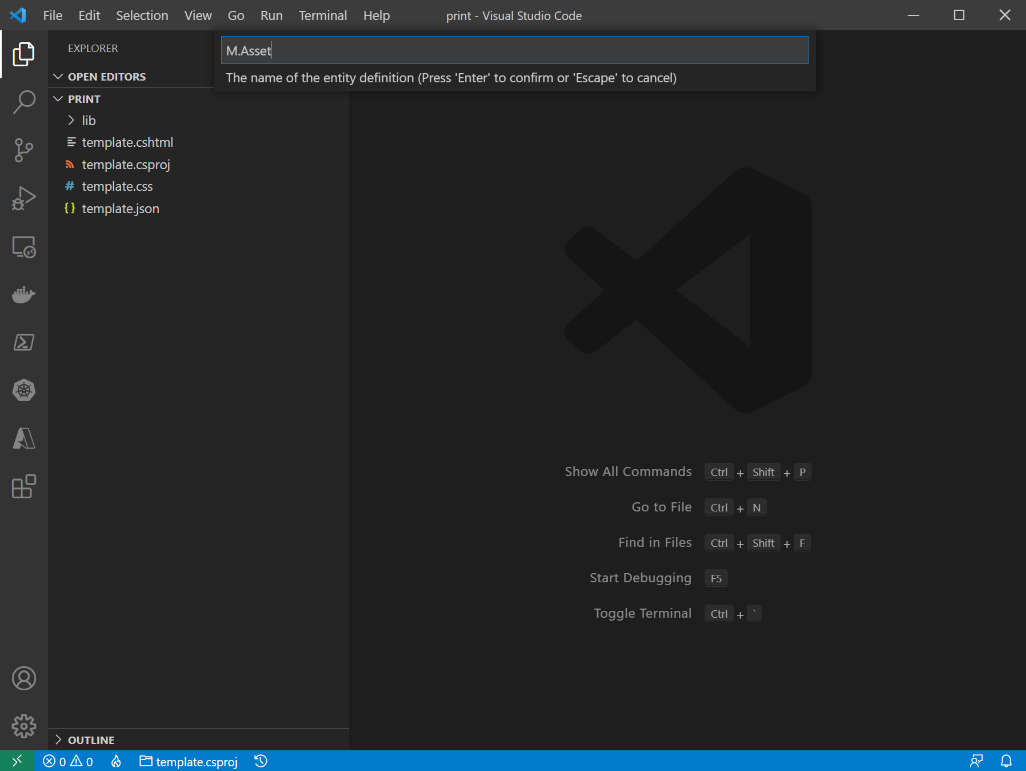Image resolution: width=1026 pixels, height=771 pixels.
Task: Click the 'Show All Commands' hint text
Action: click(628, 471)
